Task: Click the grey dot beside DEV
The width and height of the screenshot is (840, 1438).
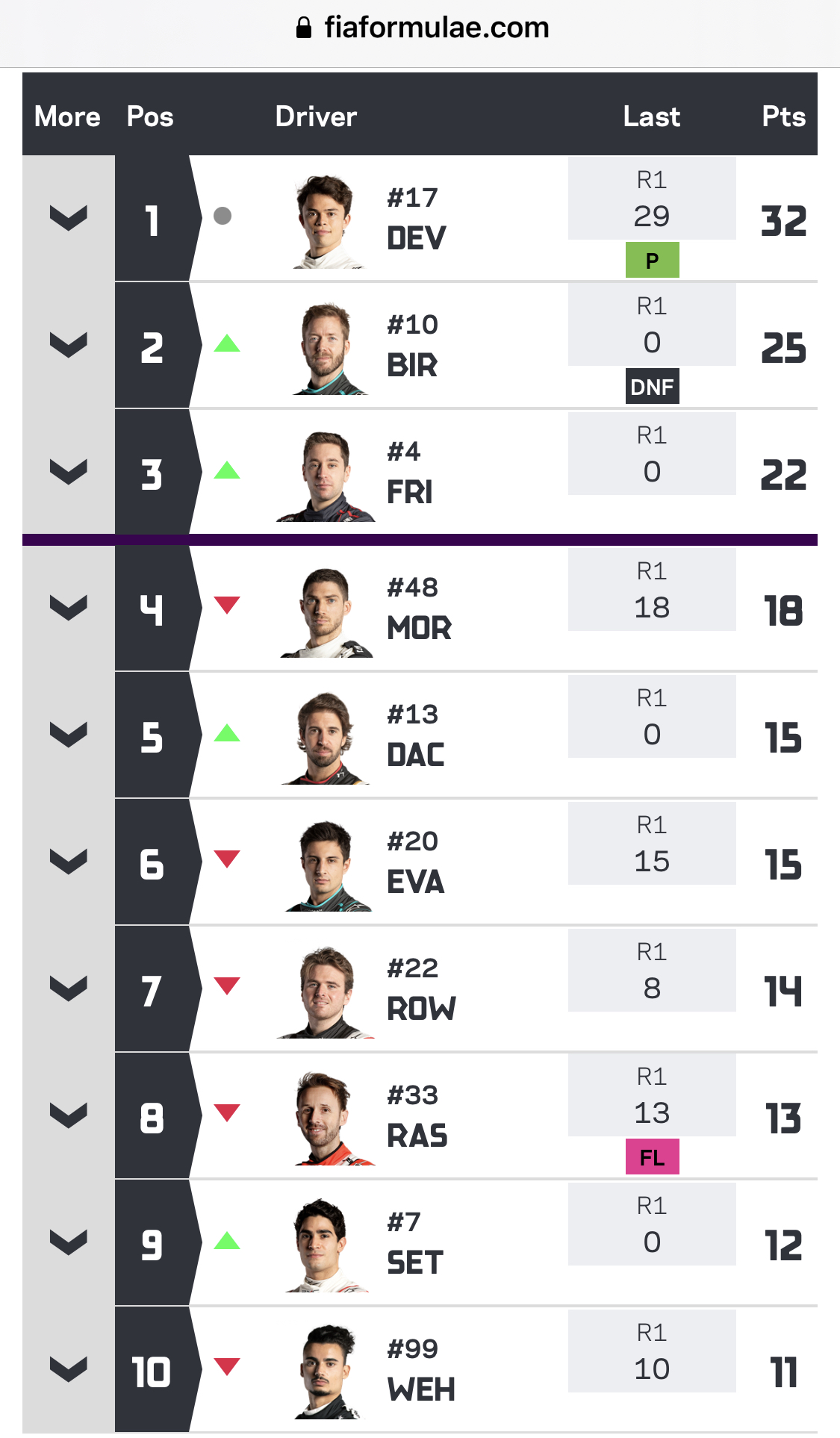Action: (x=223, y=216)
